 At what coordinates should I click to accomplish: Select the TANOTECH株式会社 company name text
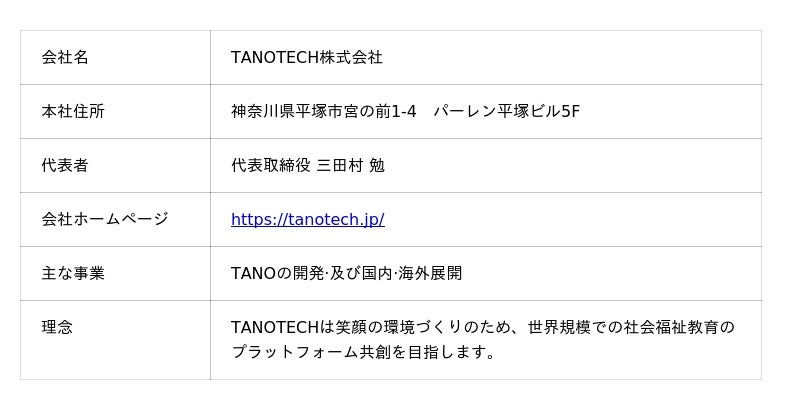click(x=306, y=58)
